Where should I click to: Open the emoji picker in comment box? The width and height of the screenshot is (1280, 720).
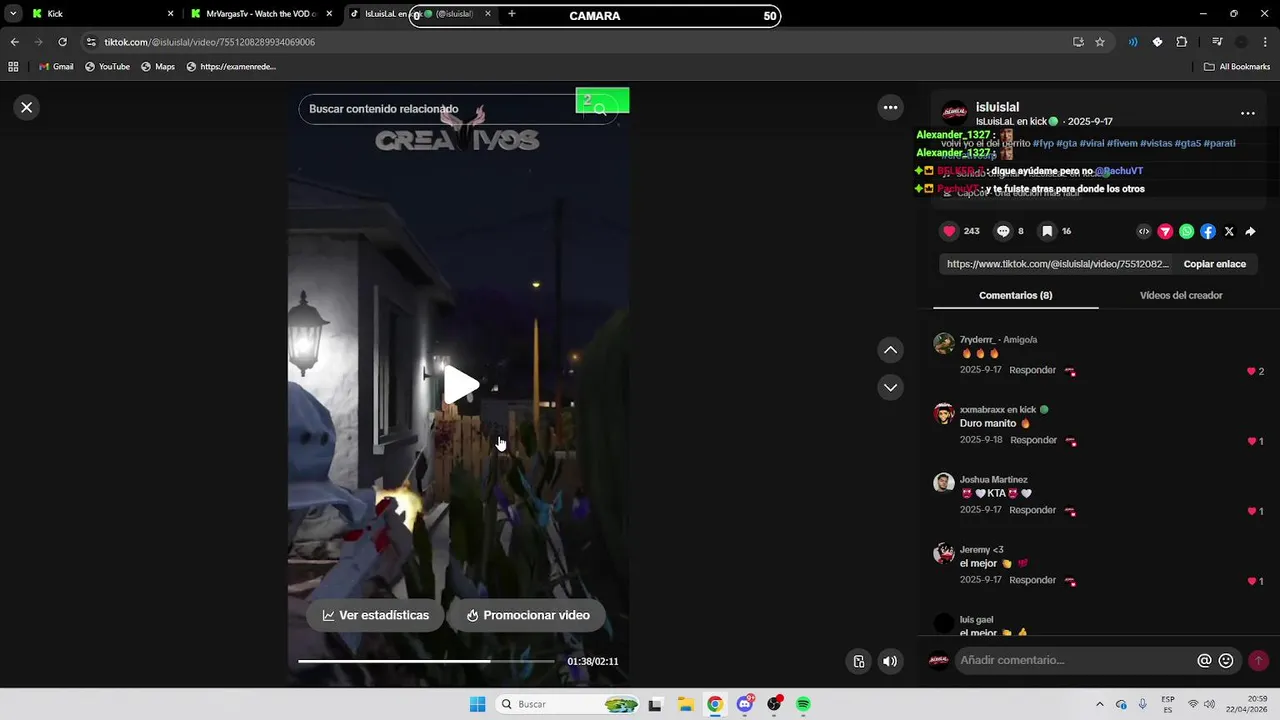coord(1226,660)
